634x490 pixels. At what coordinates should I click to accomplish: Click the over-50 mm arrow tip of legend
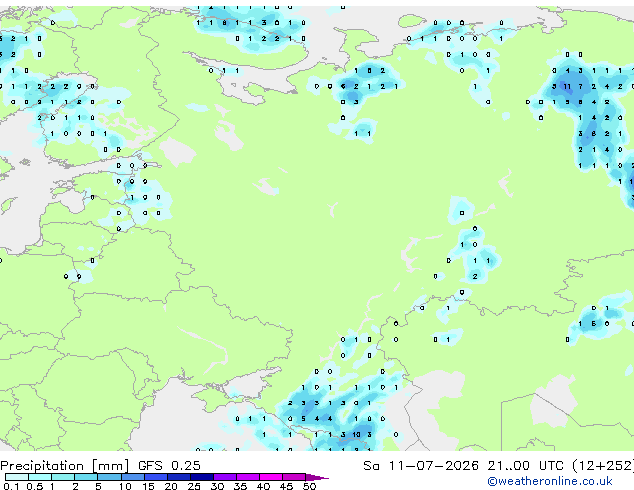tap(317, 477)
